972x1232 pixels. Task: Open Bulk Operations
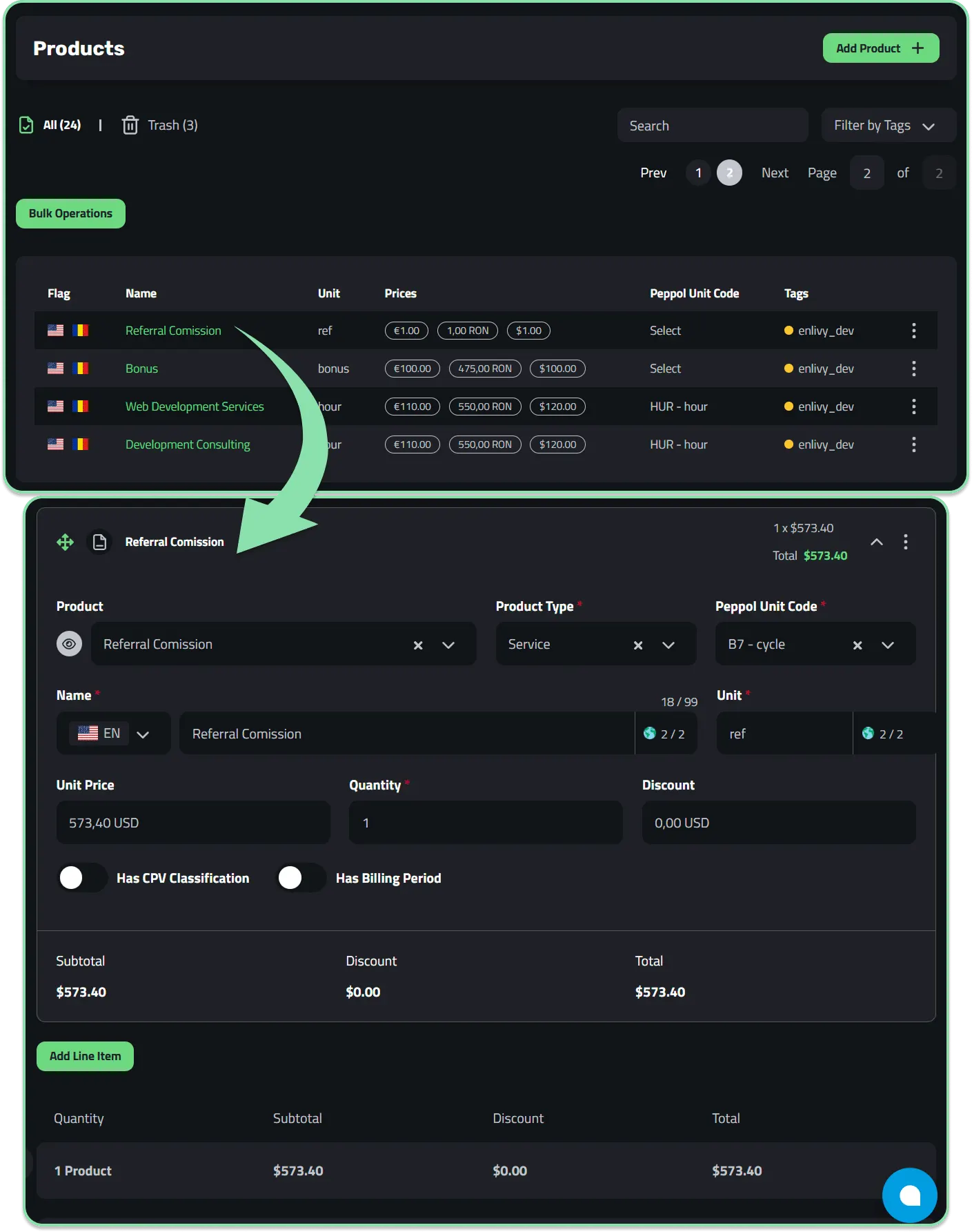pos(70,213)
